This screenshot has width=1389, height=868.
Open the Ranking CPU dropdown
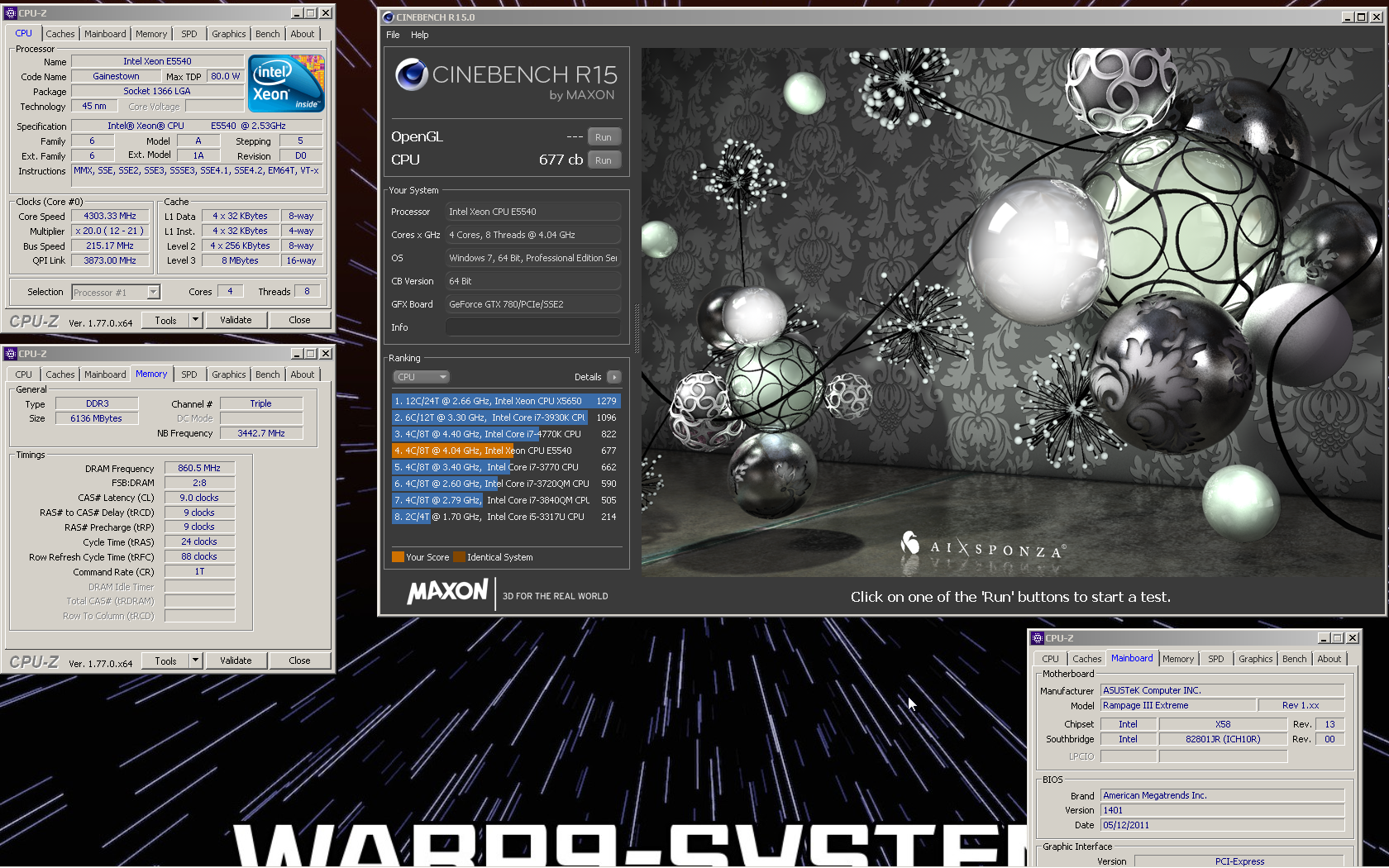[x=421, y=377]
